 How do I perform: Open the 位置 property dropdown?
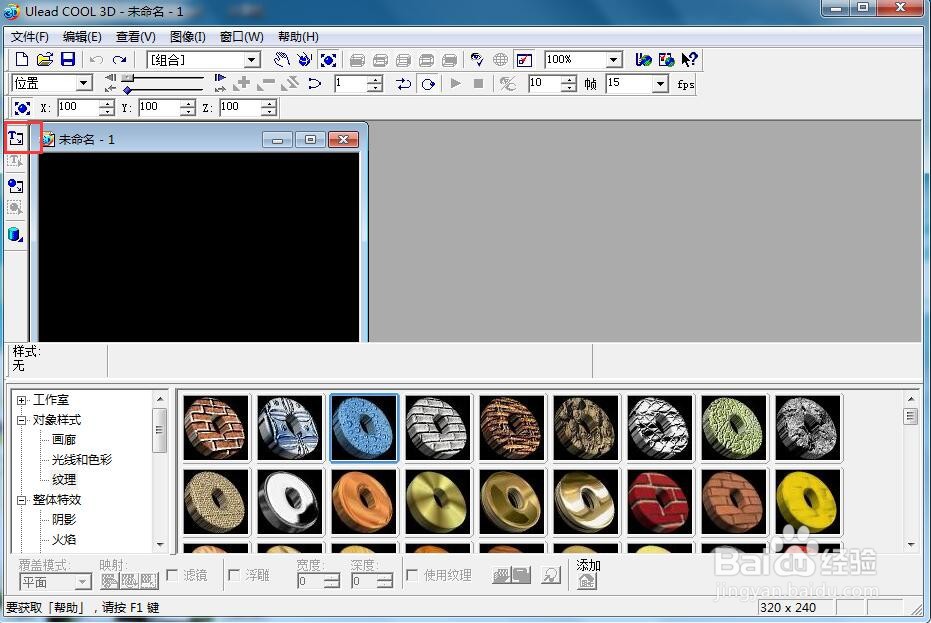click(x=84, y=83)
